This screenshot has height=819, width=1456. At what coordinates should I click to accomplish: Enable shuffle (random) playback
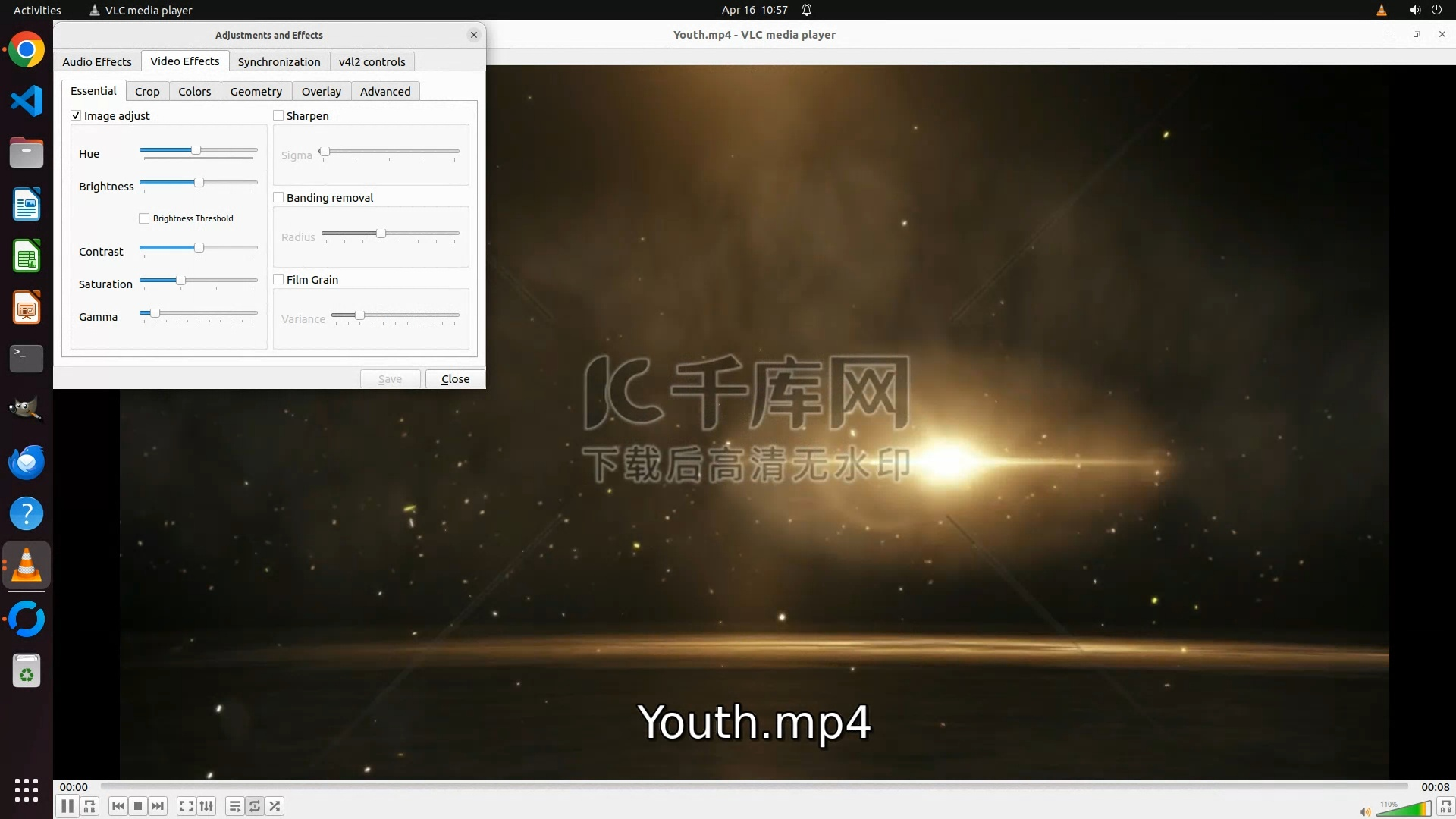coord(275,806)
